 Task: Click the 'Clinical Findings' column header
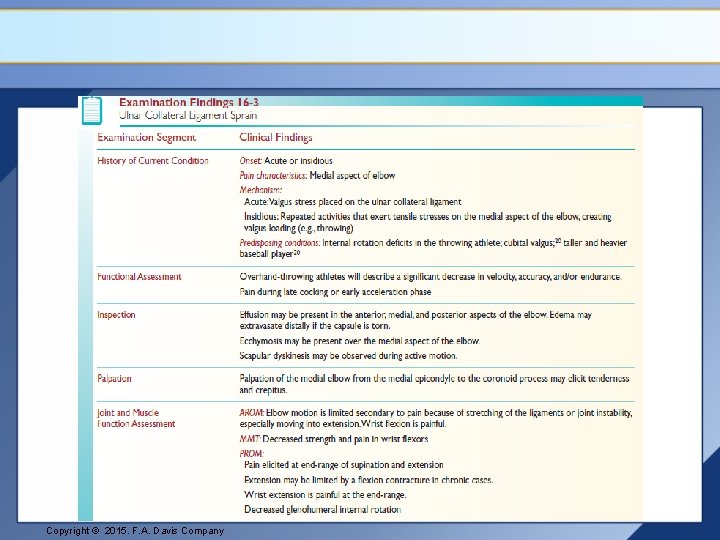tap(276, 137)
